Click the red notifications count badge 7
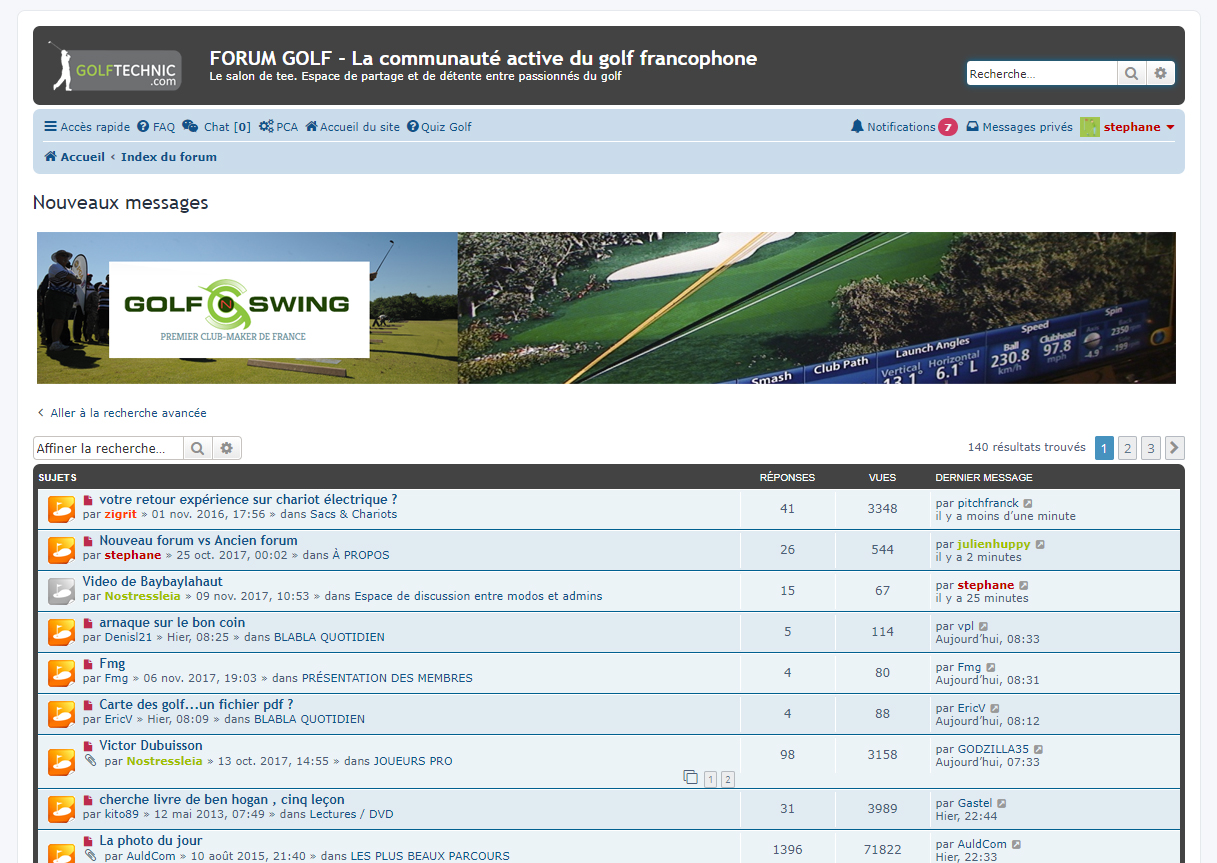The height and width of the screenshot is (863, 1217). coord(948,127)
